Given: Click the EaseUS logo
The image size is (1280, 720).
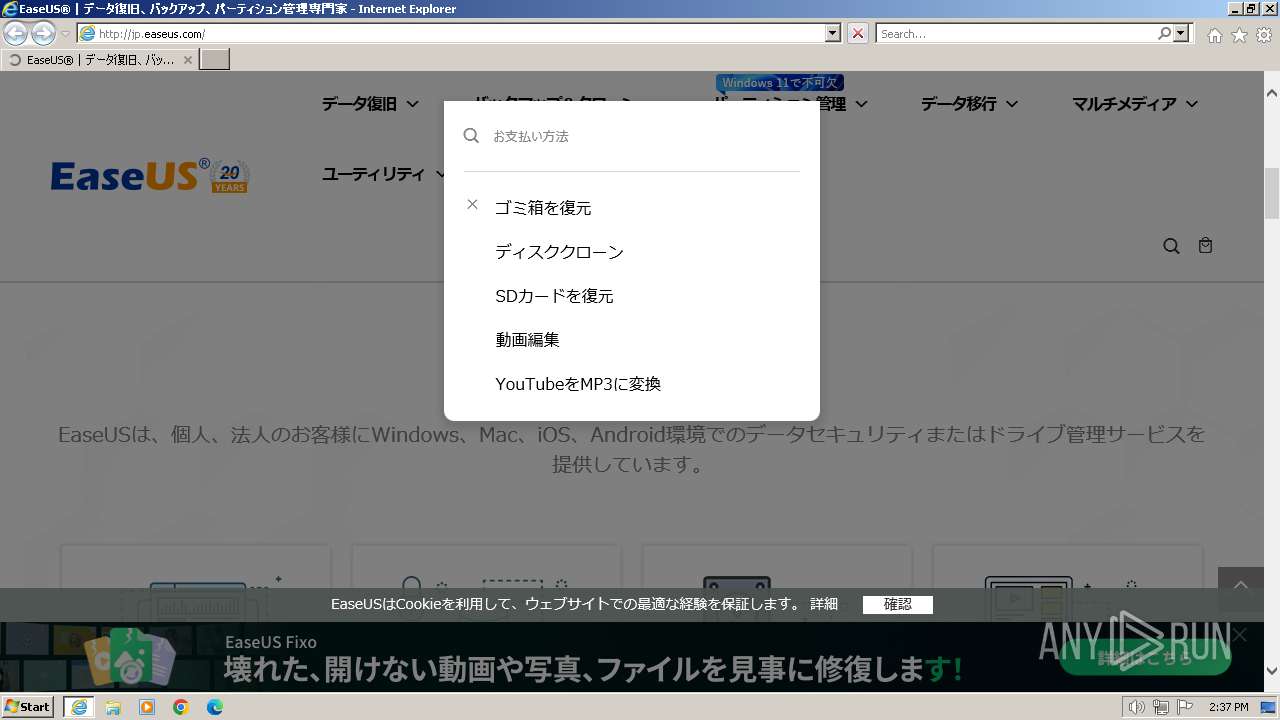Looking at the screenshot, I should point(150,176).
